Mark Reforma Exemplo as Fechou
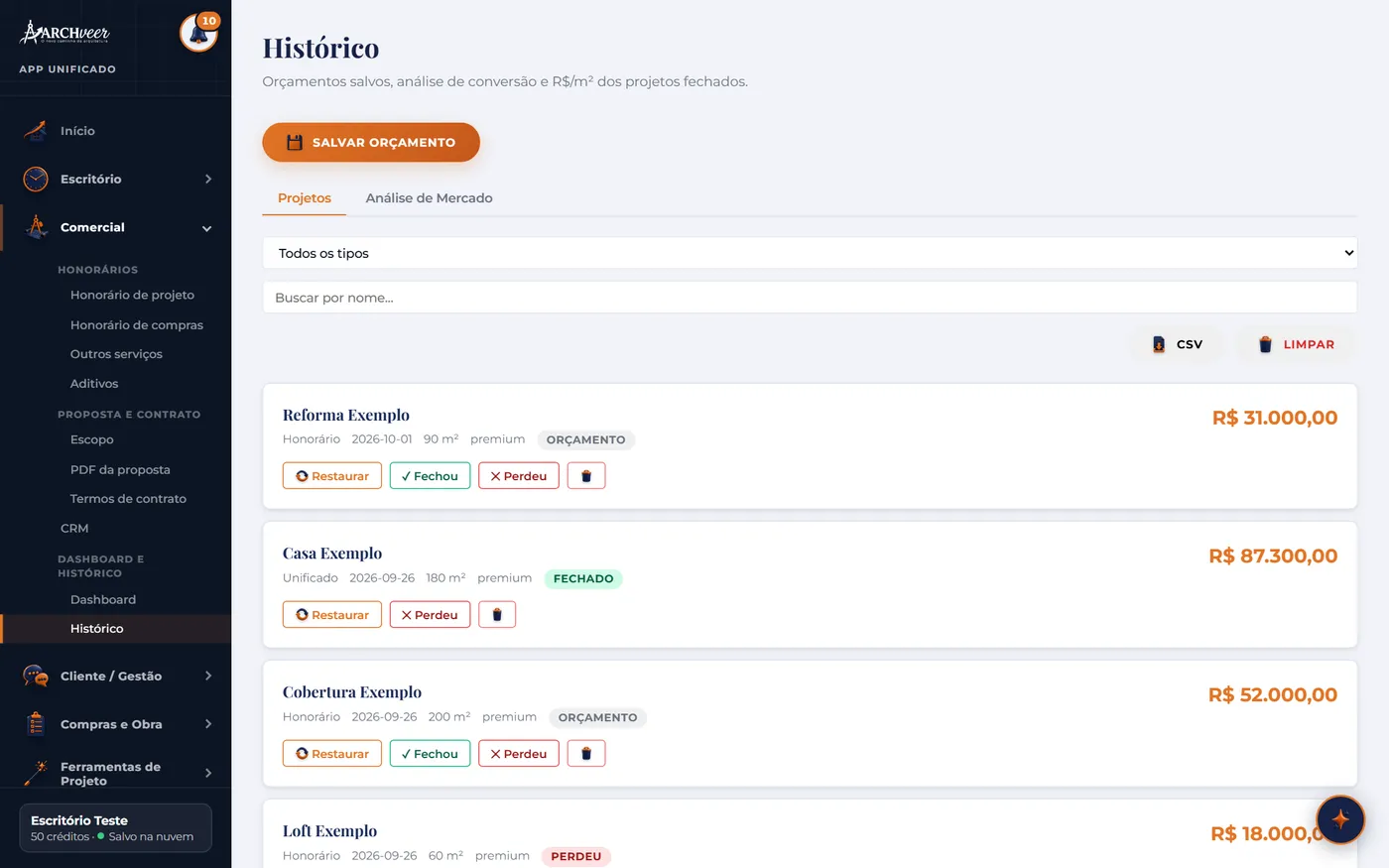The image size is (1389, 868). [x=430, y=476]
